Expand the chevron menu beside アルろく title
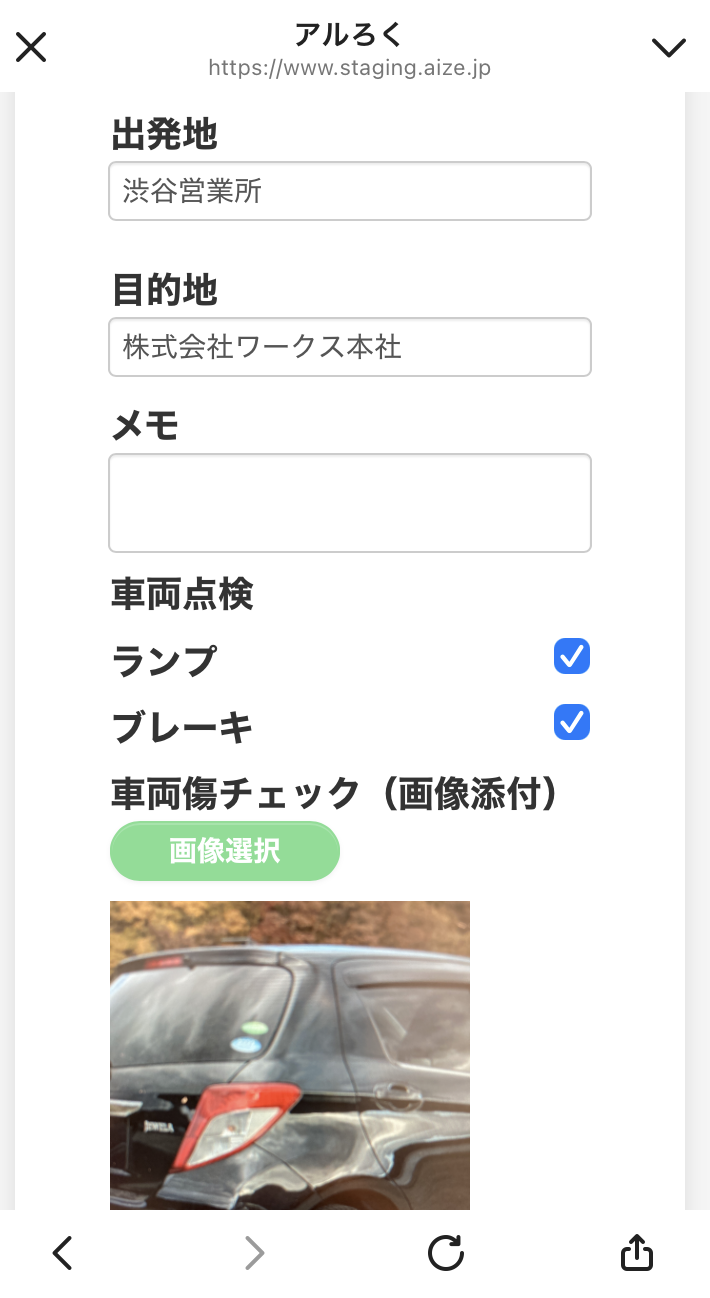710x1298 pixels. (668, 47)
